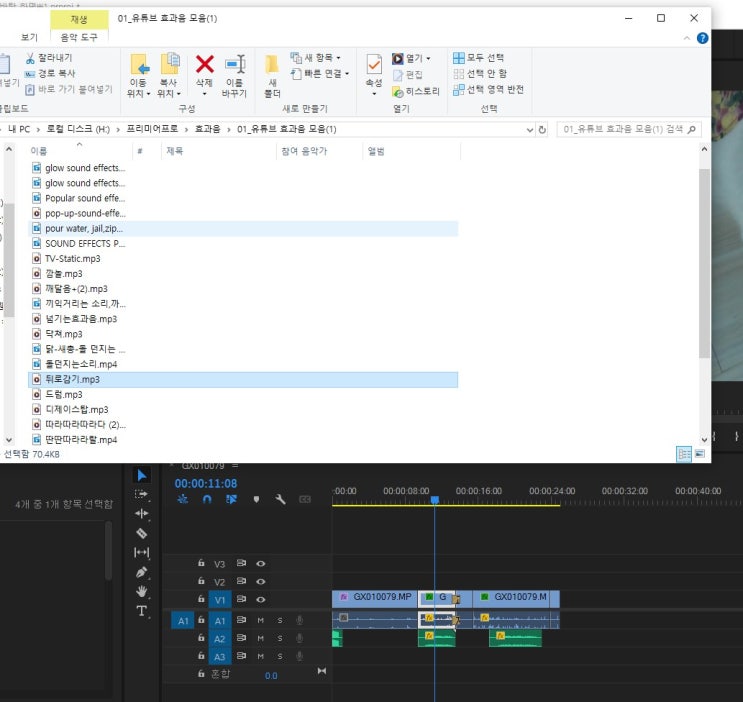Screen dimensions: 743x702
Task: Click the timeline playhead marker
Action: [x=435, y=500]
